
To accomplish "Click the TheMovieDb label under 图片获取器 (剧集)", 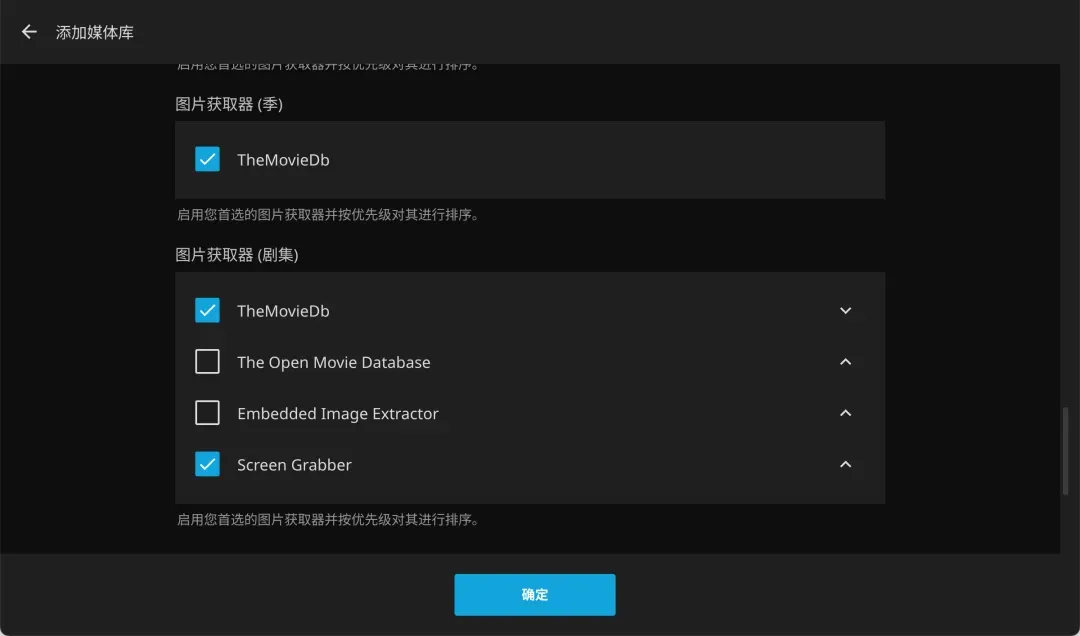I will 283,311.
